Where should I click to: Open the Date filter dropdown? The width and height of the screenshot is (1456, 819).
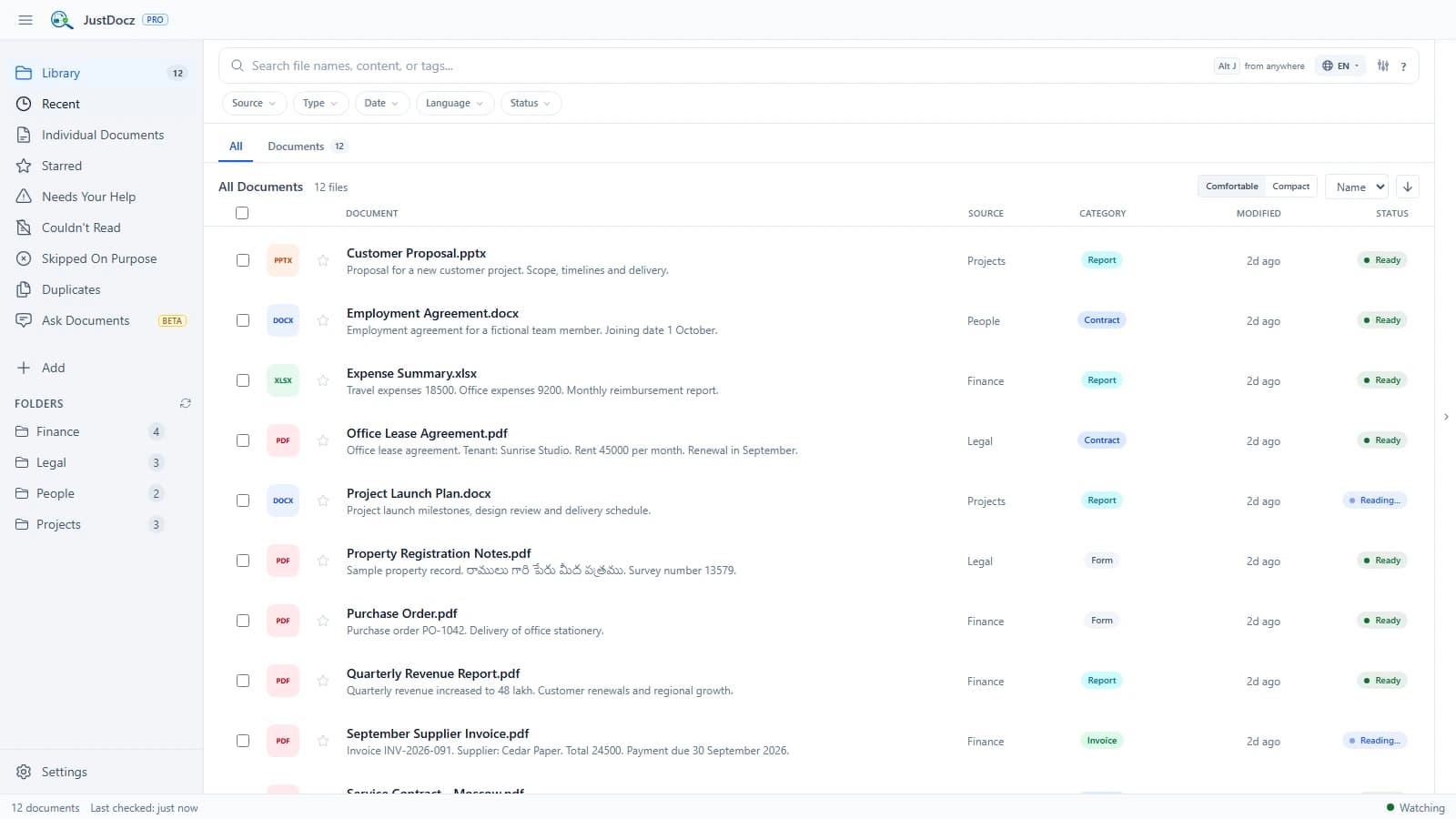pos(382,103)
